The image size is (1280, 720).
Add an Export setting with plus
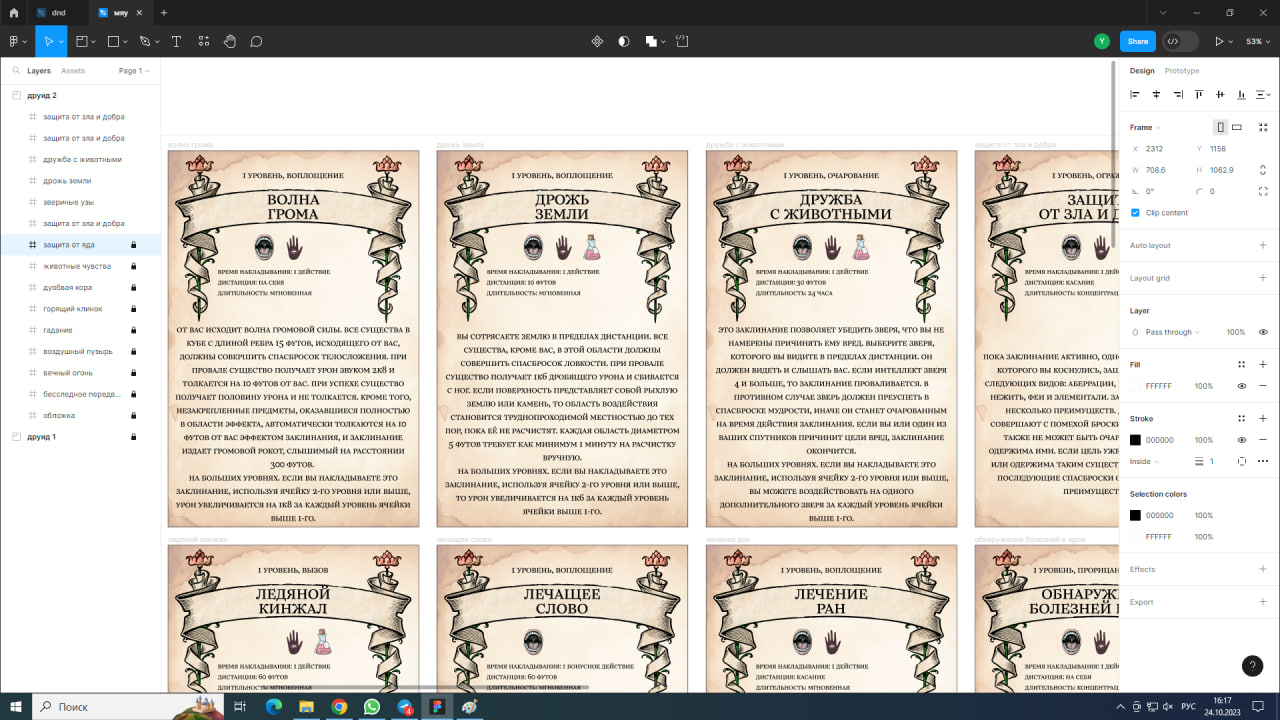(x=1263, y=602)
